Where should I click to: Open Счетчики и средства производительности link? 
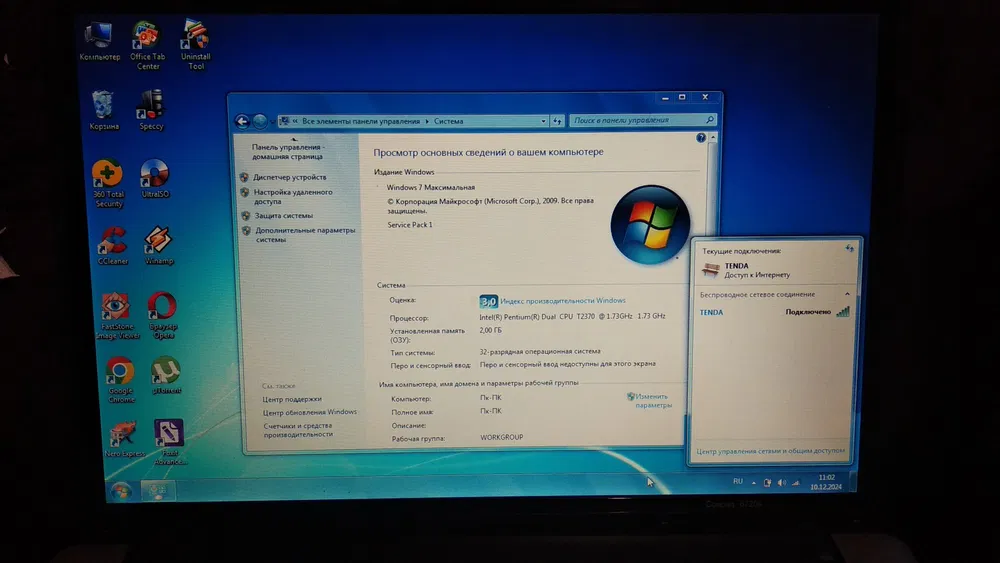tap(298, 430)
